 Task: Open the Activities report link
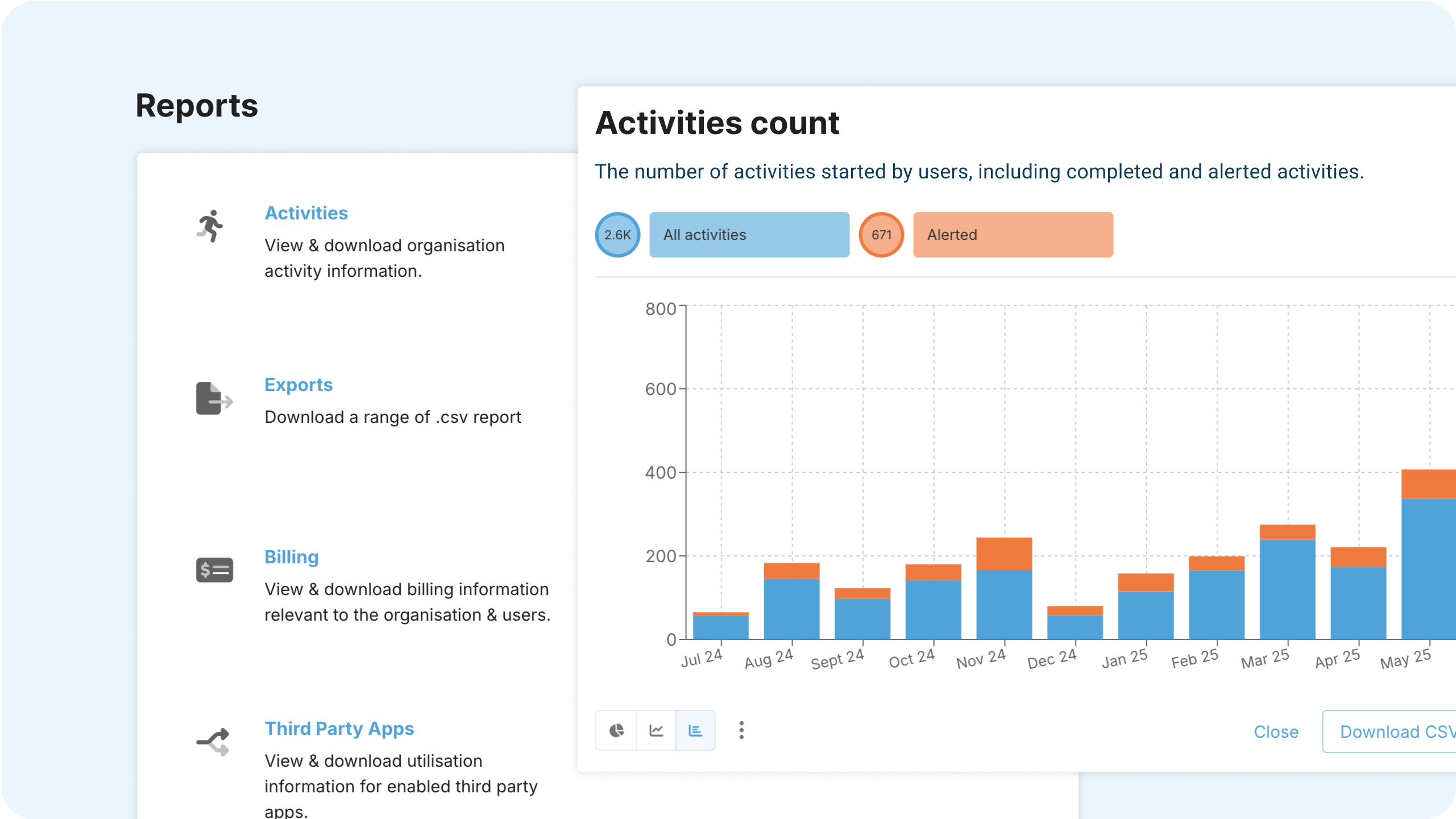pos(306,213)
